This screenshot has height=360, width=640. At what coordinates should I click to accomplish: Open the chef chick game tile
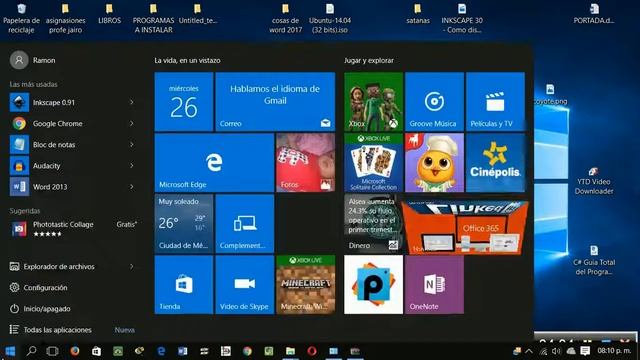434,162
